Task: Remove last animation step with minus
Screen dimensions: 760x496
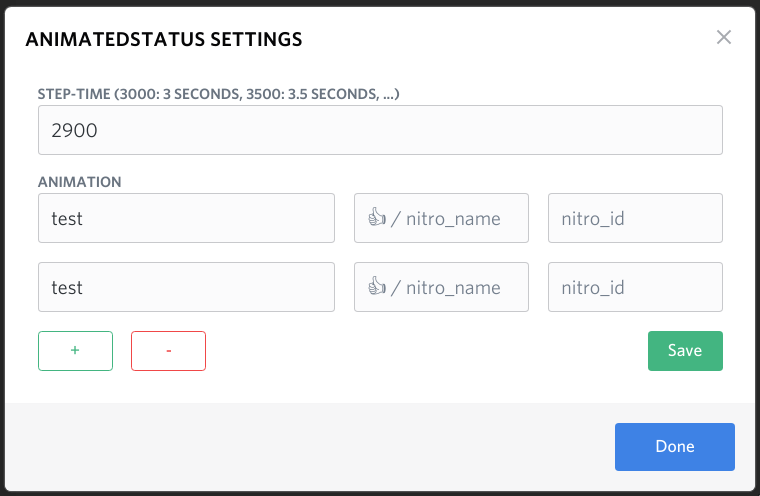Action: [x=168, y=351]
